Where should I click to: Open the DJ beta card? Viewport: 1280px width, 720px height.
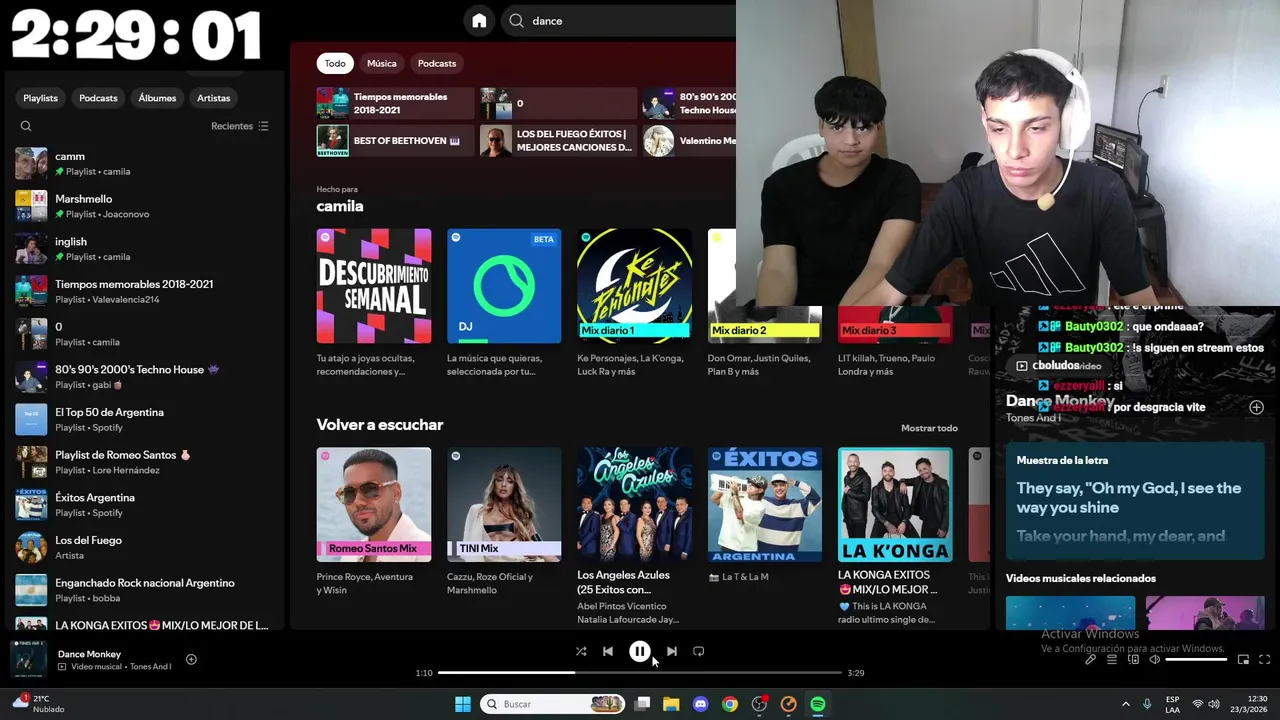point(504,286)
